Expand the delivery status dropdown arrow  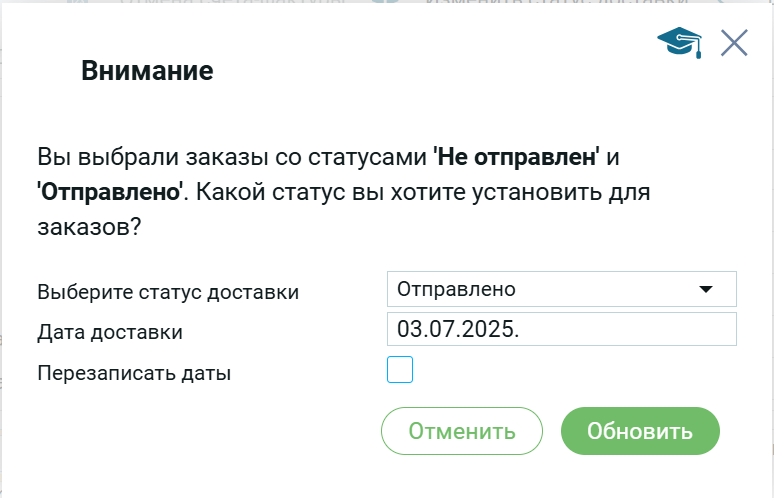706,290
